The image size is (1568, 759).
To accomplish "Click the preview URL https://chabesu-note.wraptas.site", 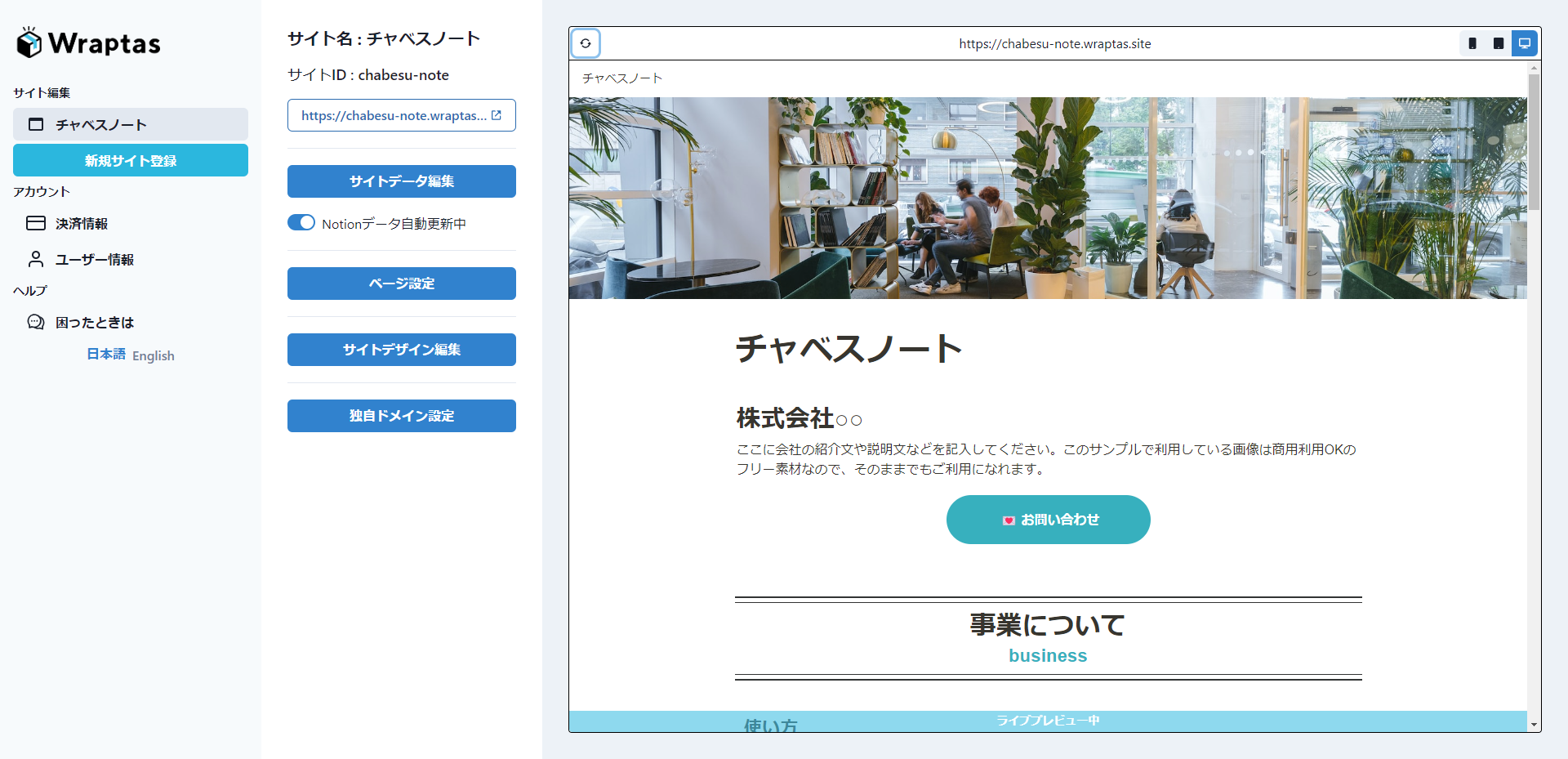I will click(x=1055, y=44).
